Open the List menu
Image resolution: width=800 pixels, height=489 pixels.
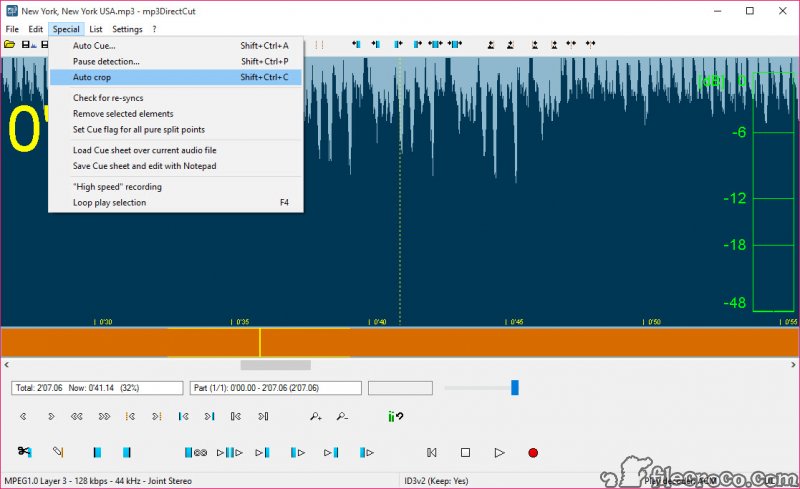(96, 29)
